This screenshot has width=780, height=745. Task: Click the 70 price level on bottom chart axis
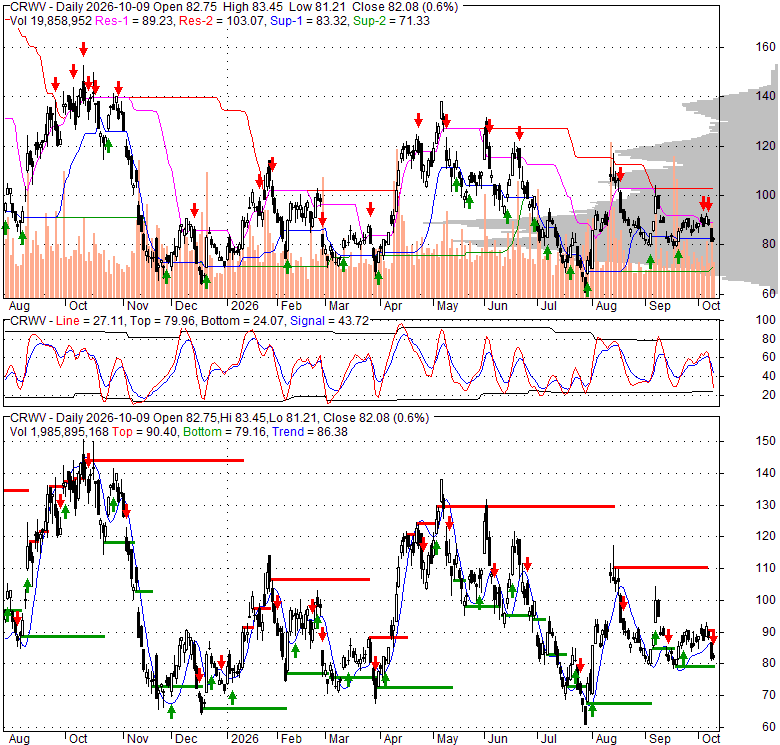tap(769, 695)
